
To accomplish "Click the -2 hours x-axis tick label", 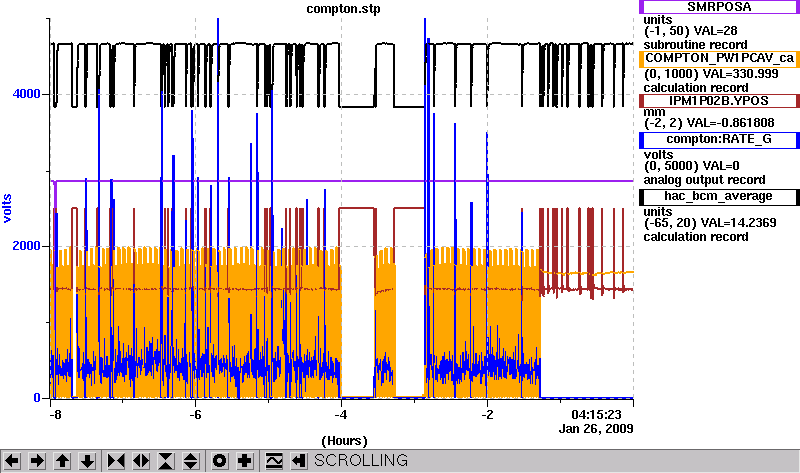I will 487,414.
